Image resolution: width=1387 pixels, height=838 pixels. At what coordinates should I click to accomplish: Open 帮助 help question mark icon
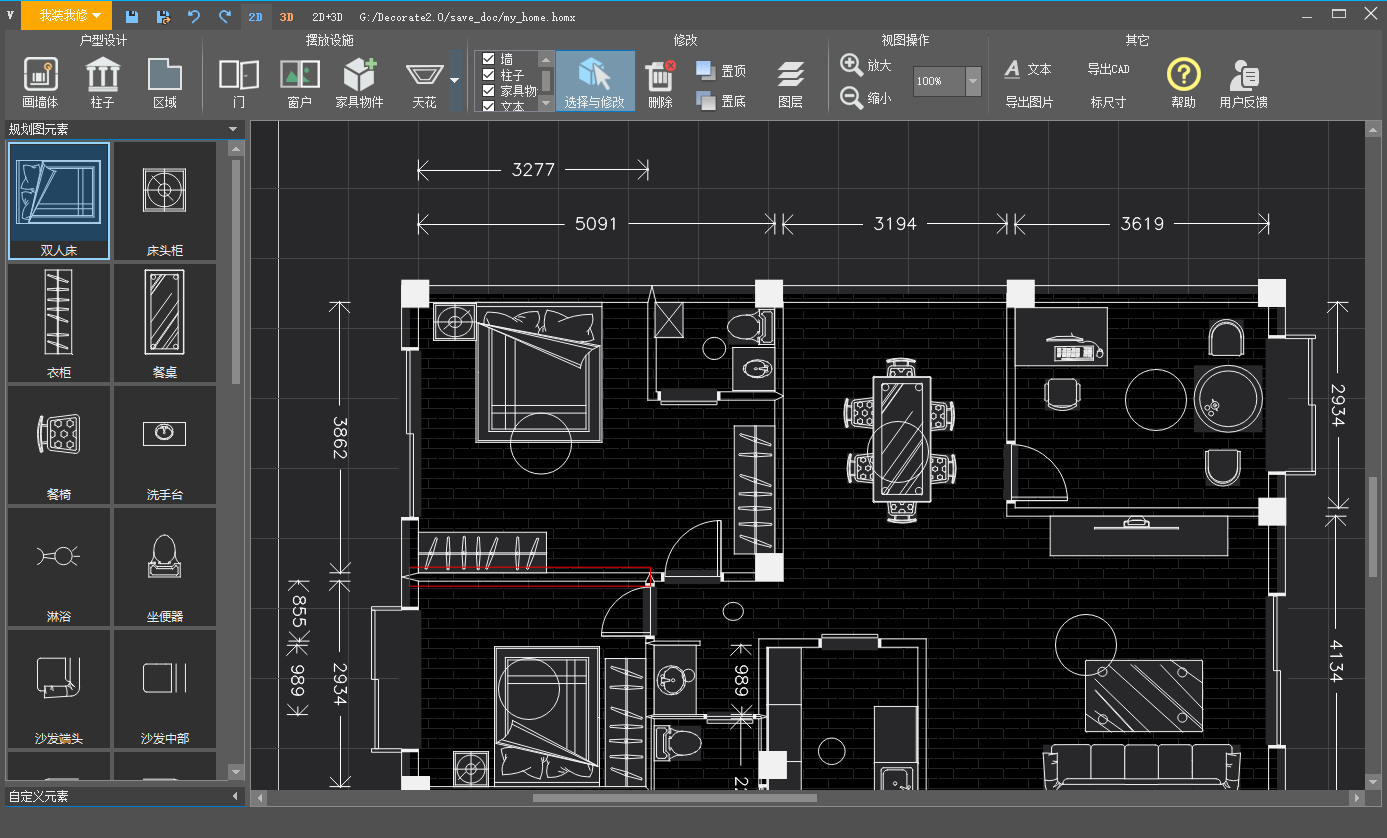[1183, 75]
